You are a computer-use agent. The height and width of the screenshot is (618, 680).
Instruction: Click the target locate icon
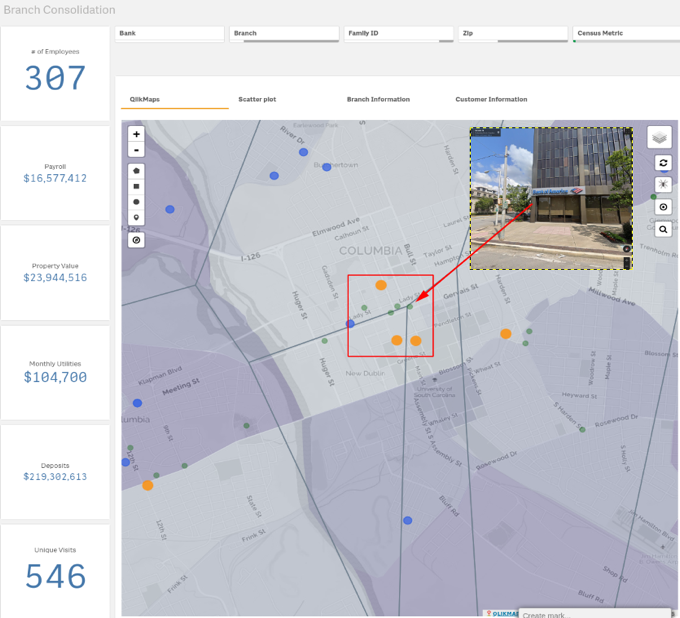click(x=663, y=207)
